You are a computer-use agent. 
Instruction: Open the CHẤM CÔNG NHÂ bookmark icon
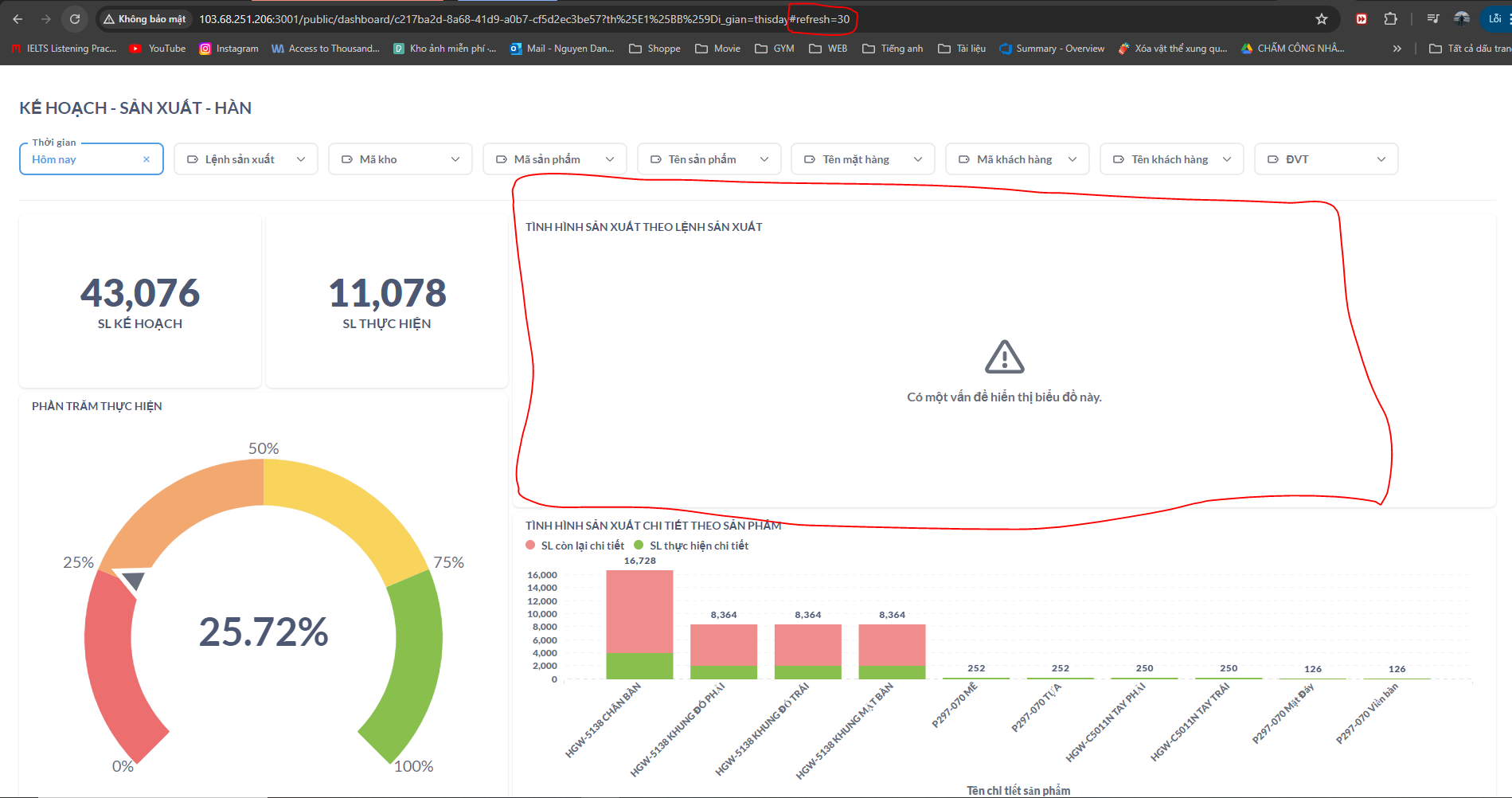tap(1246, 48)
